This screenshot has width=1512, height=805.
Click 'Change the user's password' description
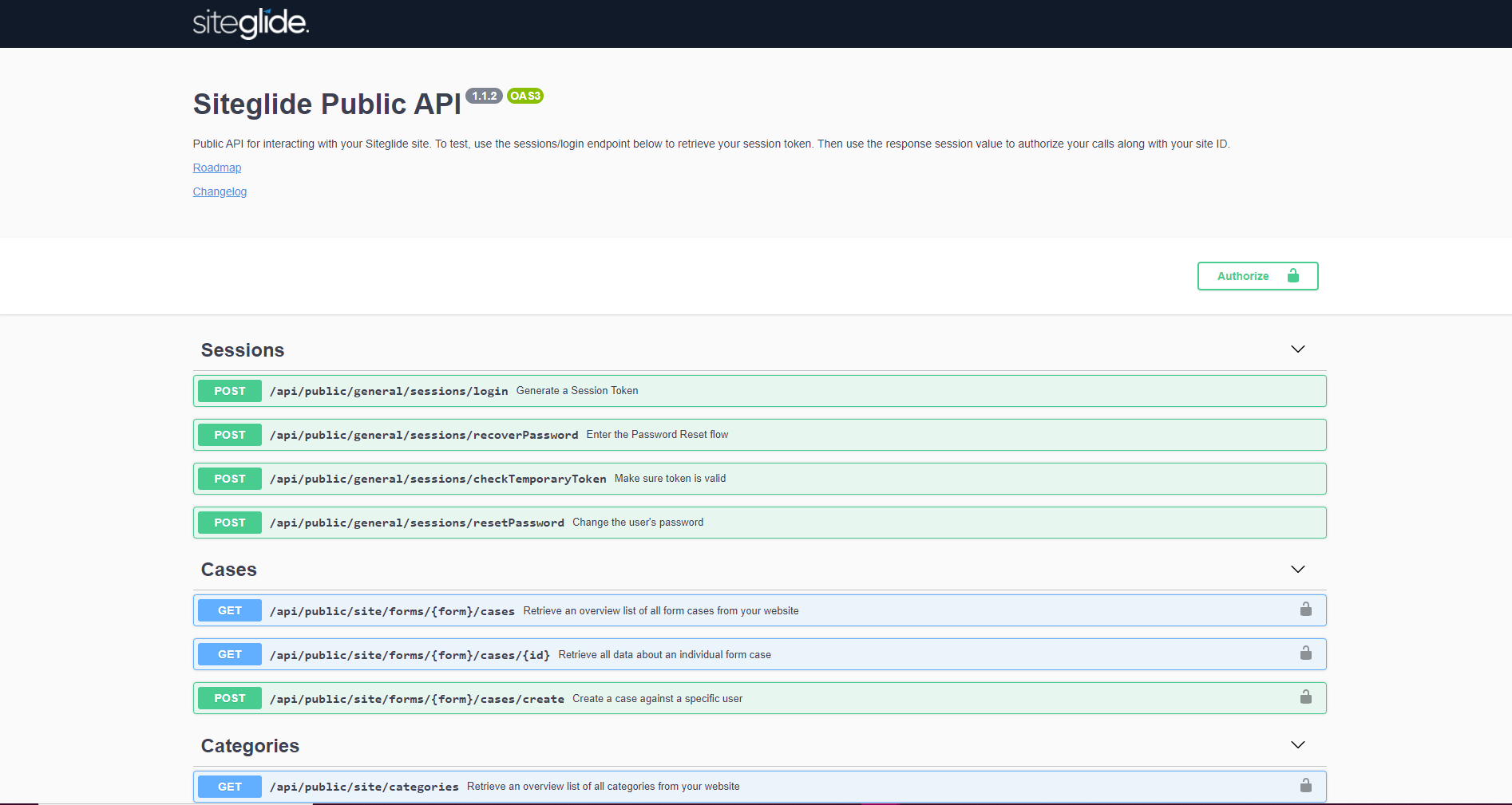tap(638, 523)
